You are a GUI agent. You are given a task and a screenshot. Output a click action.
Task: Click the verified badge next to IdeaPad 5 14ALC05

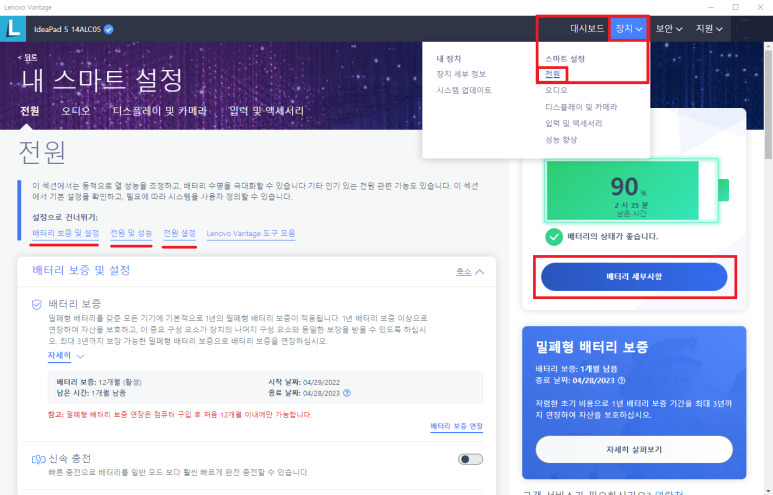tap(109, 29)
